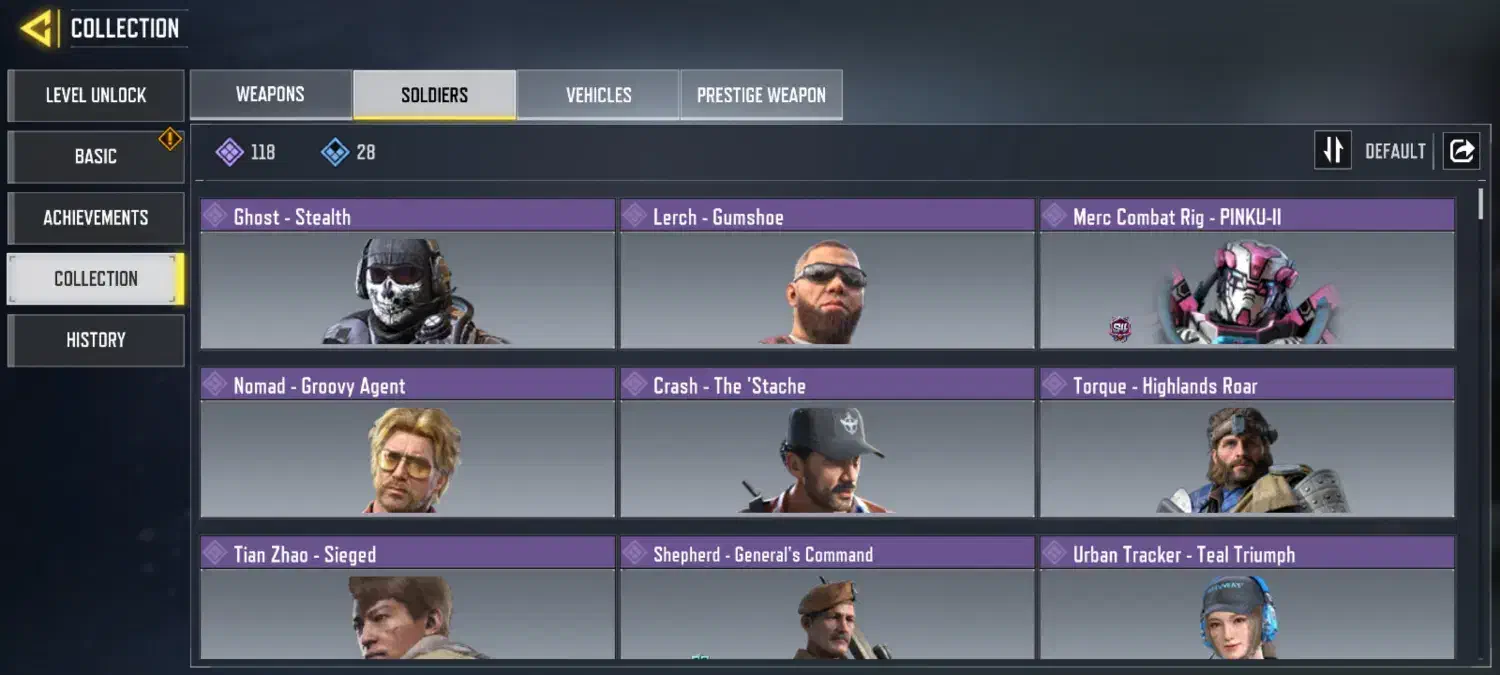Select the Lerch - Gumshoe soldier card
Viewport: 1500px width, 675px height.
pos(827,274)
